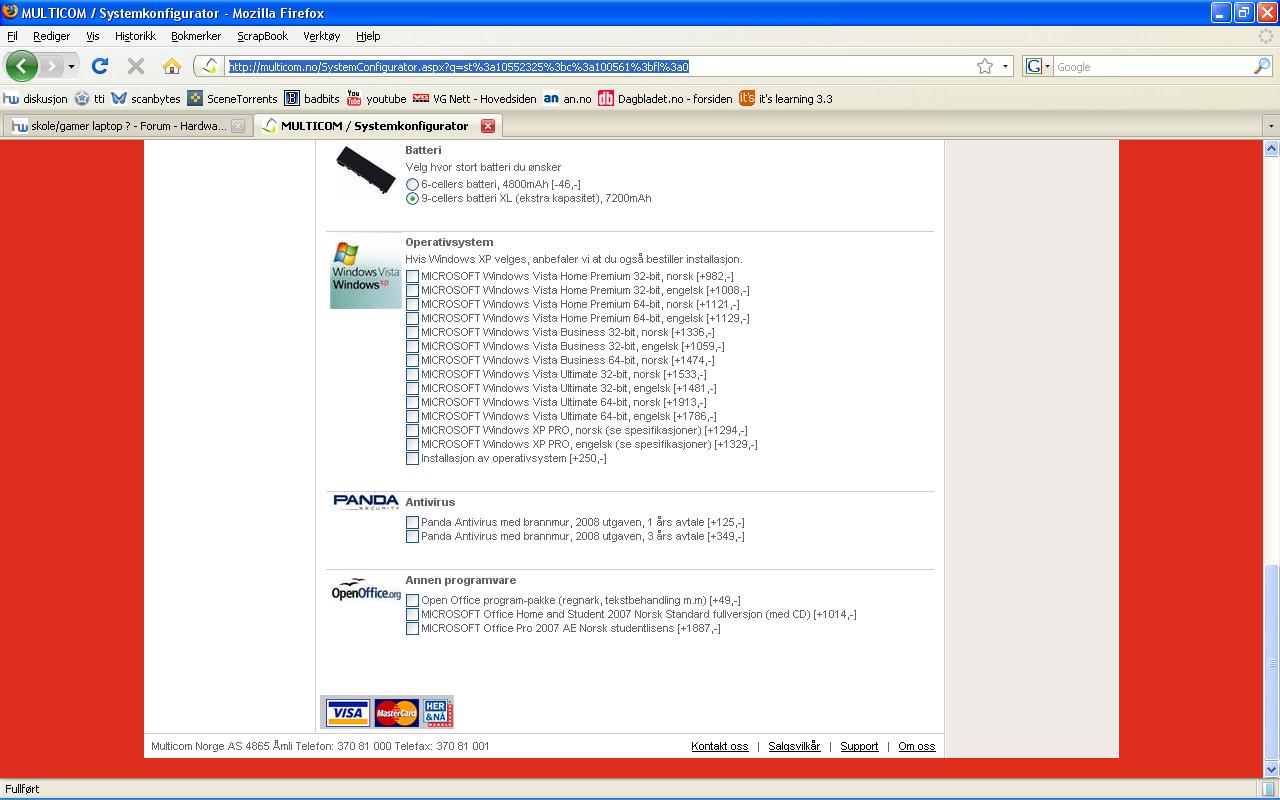Go back with the green Back arrow
1280x800 pixels.
point(21,66)
